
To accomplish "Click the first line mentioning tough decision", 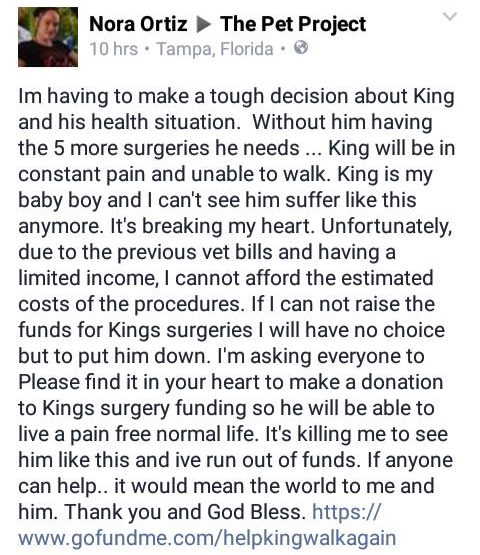I will pos(236,97).
